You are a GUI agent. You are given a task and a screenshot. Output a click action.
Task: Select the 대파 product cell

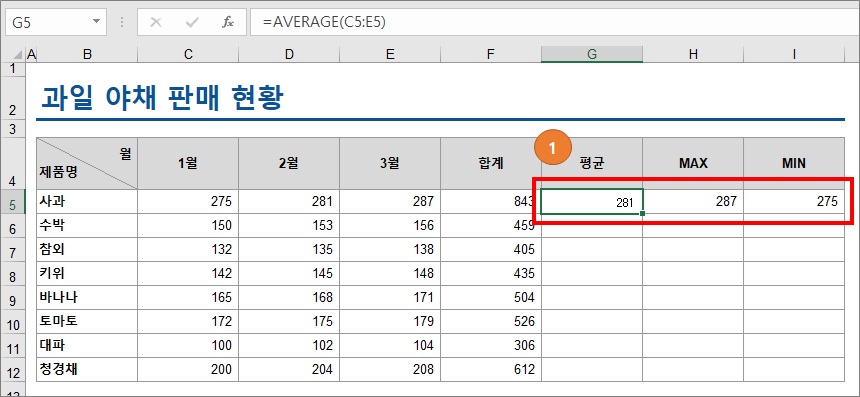point(87,345)
